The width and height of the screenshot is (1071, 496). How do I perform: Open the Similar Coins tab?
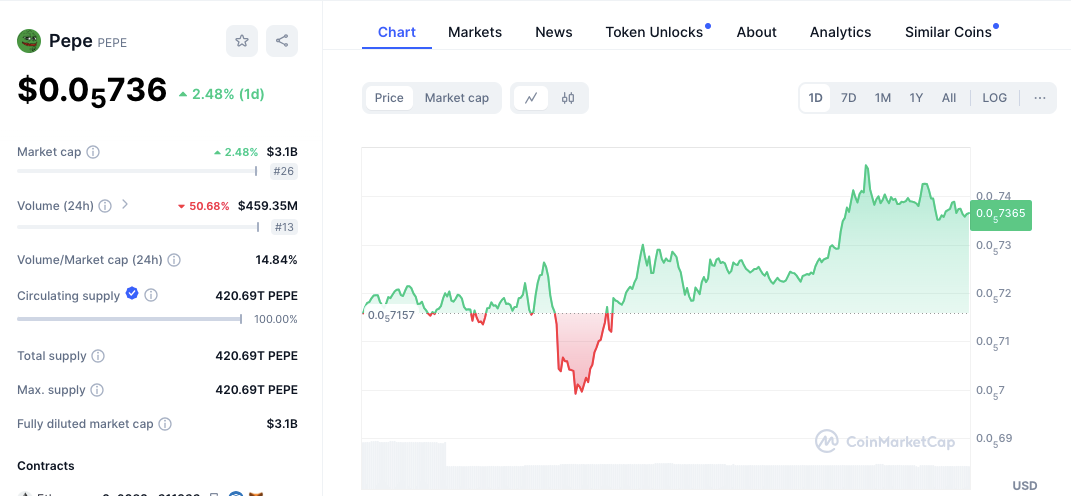coord(948,32)
